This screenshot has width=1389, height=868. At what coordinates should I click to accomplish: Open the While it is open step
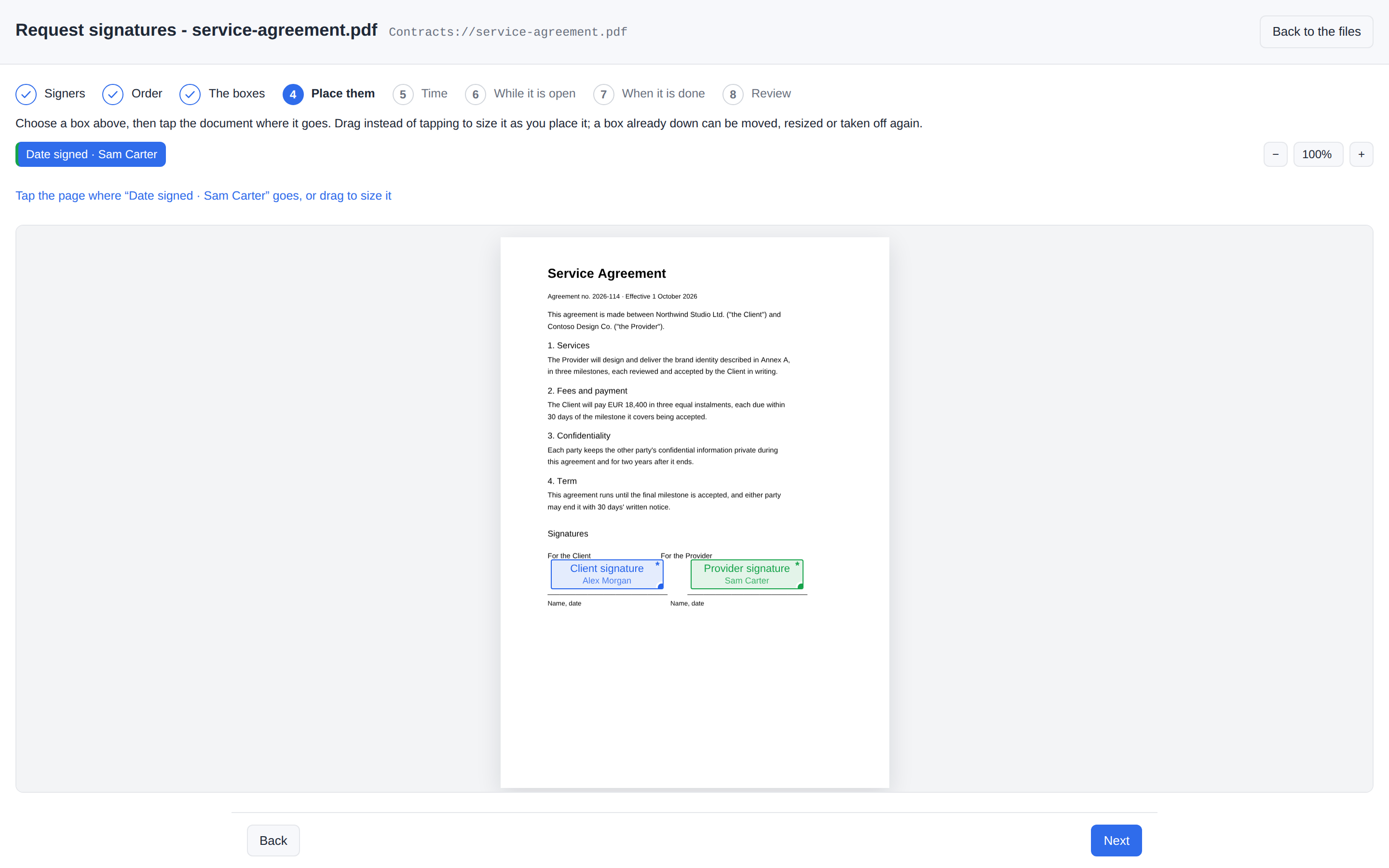520,94
